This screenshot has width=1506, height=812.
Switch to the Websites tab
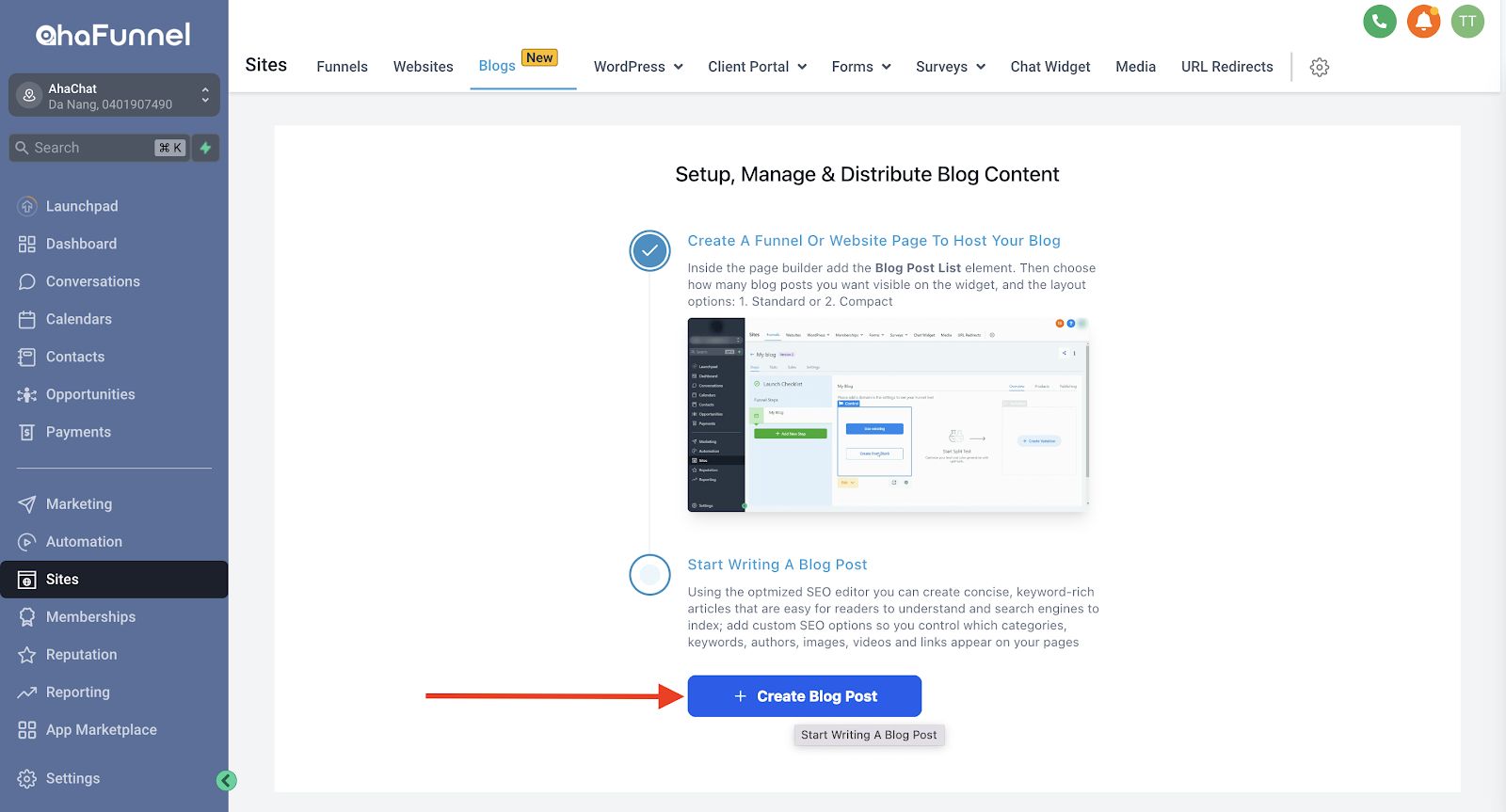(x=423, y=67)
